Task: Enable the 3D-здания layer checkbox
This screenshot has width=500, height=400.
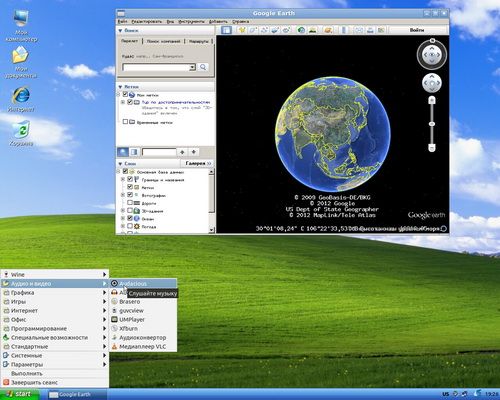Action: click(130, 211)
